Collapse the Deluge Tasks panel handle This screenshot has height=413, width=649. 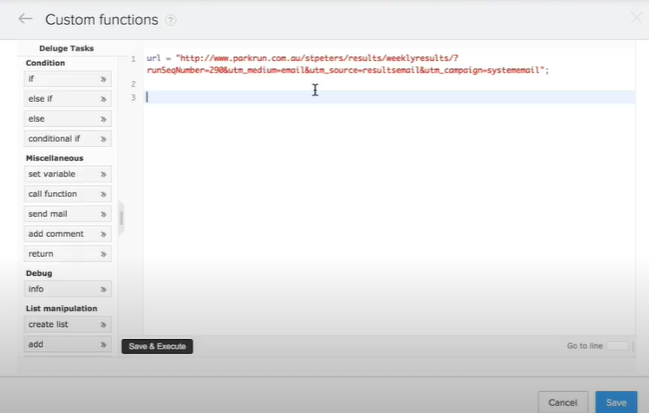(121, 218)
